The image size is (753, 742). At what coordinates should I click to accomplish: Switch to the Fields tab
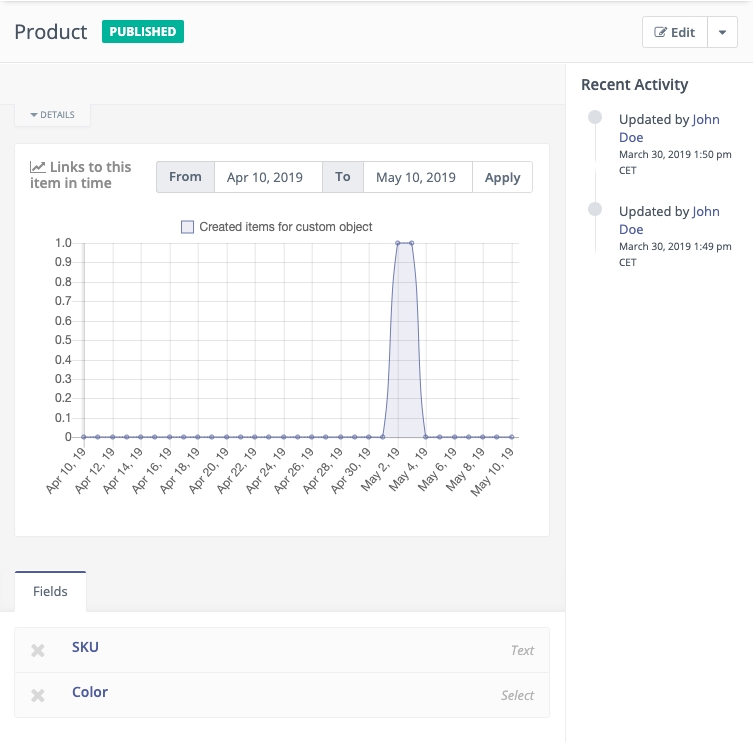[x=50, y=591]
